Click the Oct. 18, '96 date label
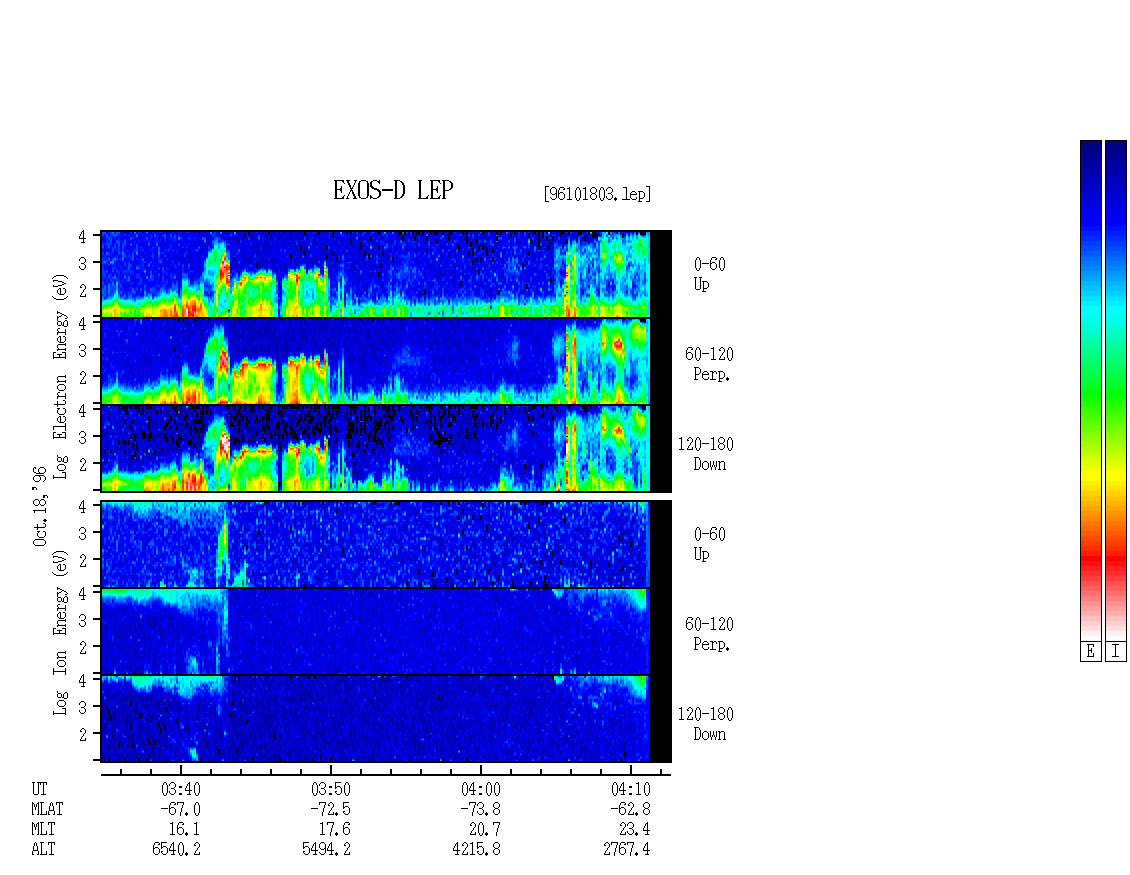This screenshot has height=875, width=1130. click(x=40, y=506)
